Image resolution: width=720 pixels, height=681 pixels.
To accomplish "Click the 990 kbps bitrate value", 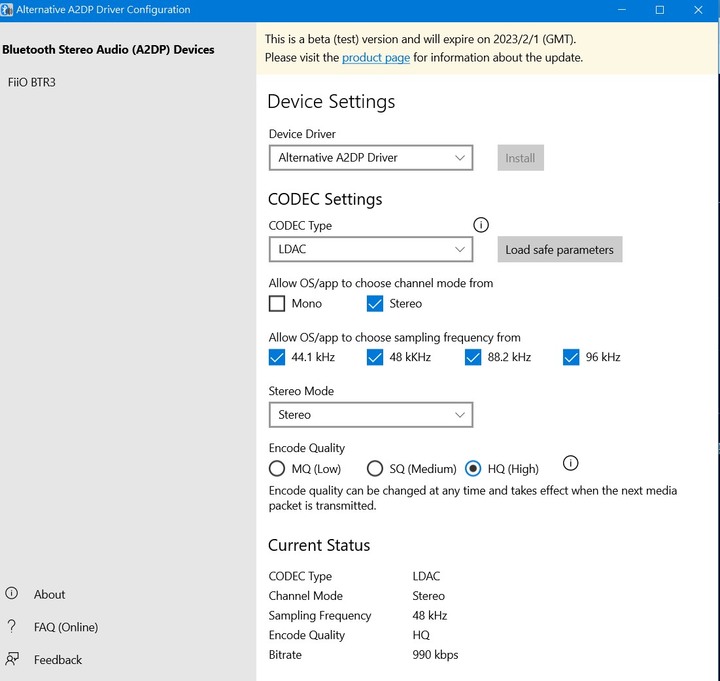I will (x=435, y=655).
